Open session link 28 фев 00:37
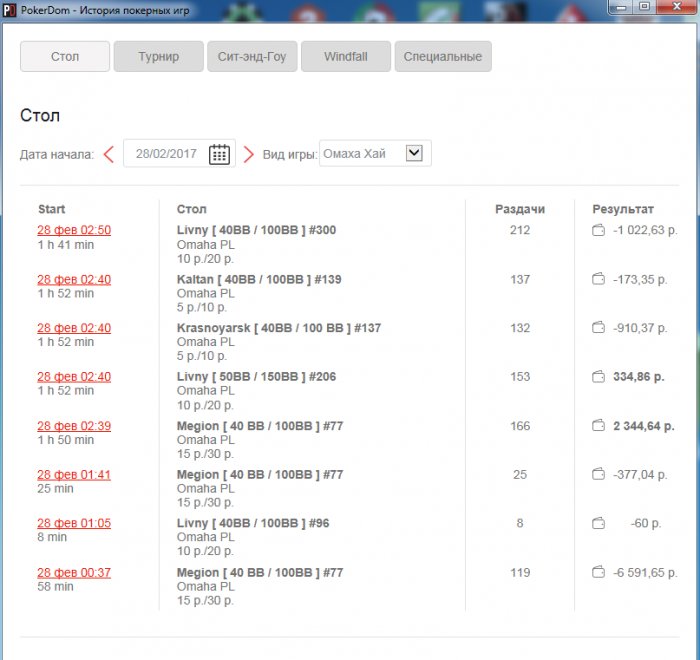 pyautogui.click(x=74, y=572)
